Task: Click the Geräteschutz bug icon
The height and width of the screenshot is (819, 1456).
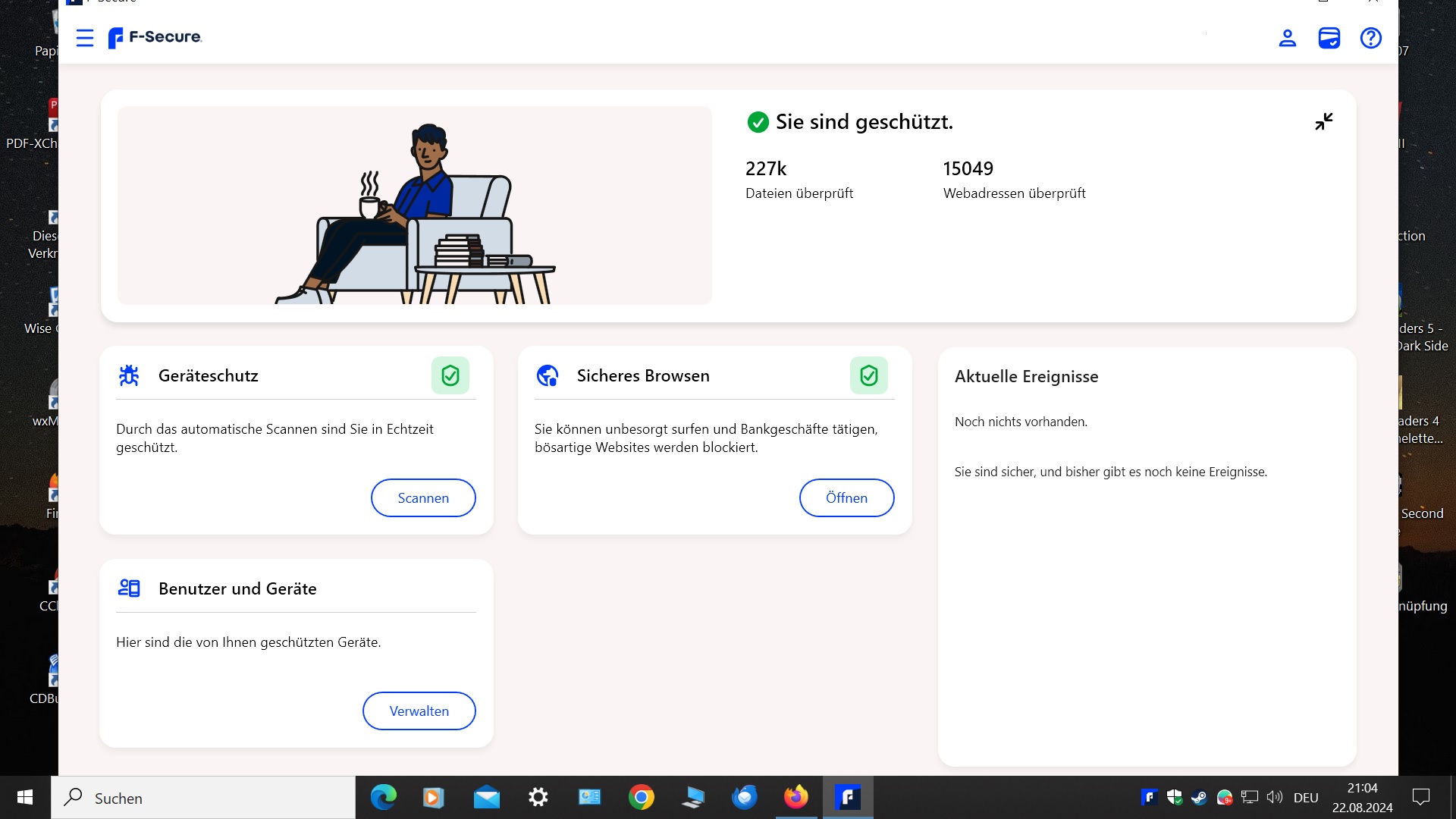Action: [x=129, y=375]
